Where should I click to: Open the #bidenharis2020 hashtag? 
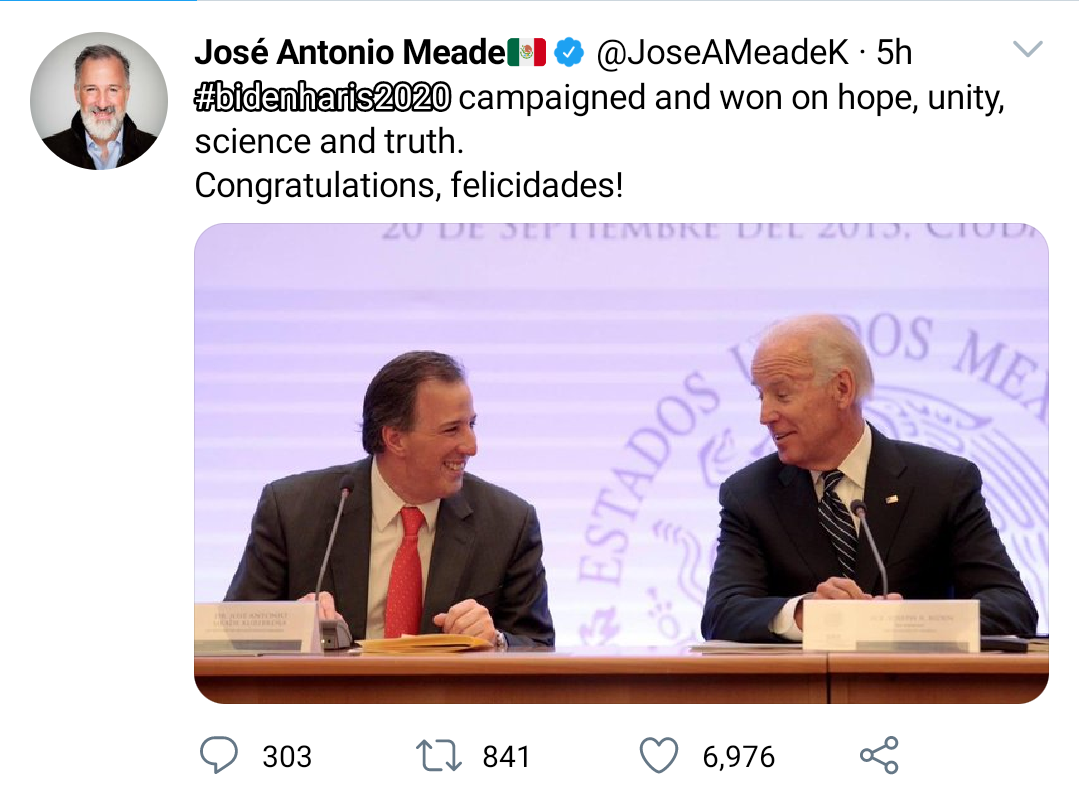323,98
